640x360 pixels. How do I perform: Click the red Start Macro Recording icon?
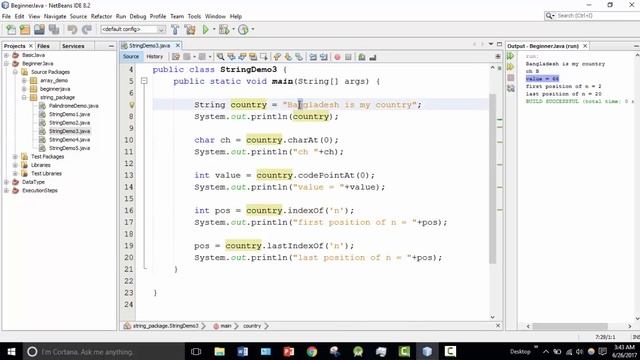pyautogui.click(x=337, y=57)
